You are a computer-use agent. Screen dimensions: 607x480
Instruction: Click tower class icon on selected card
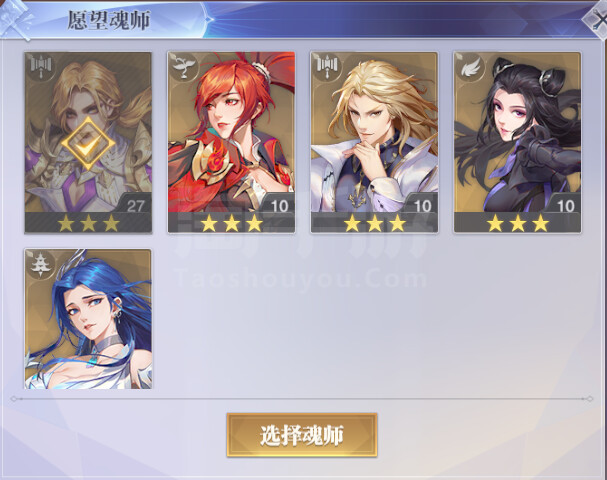[x=40, y=67]
